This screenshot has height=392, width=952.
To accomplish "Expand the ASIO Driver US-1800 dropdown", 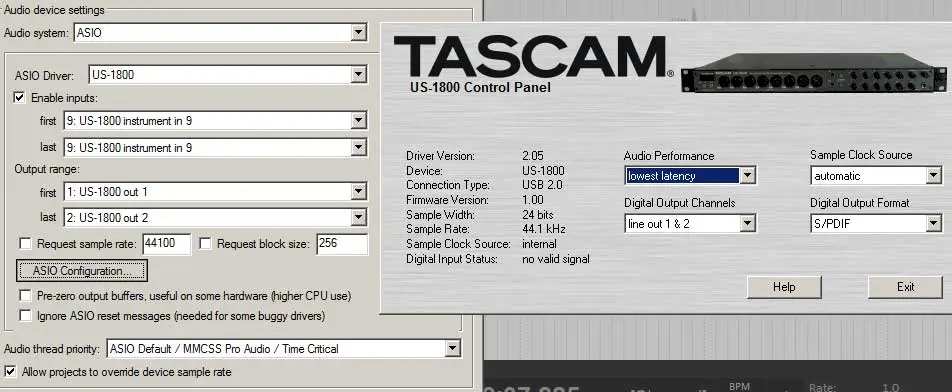I will [359, 75].
